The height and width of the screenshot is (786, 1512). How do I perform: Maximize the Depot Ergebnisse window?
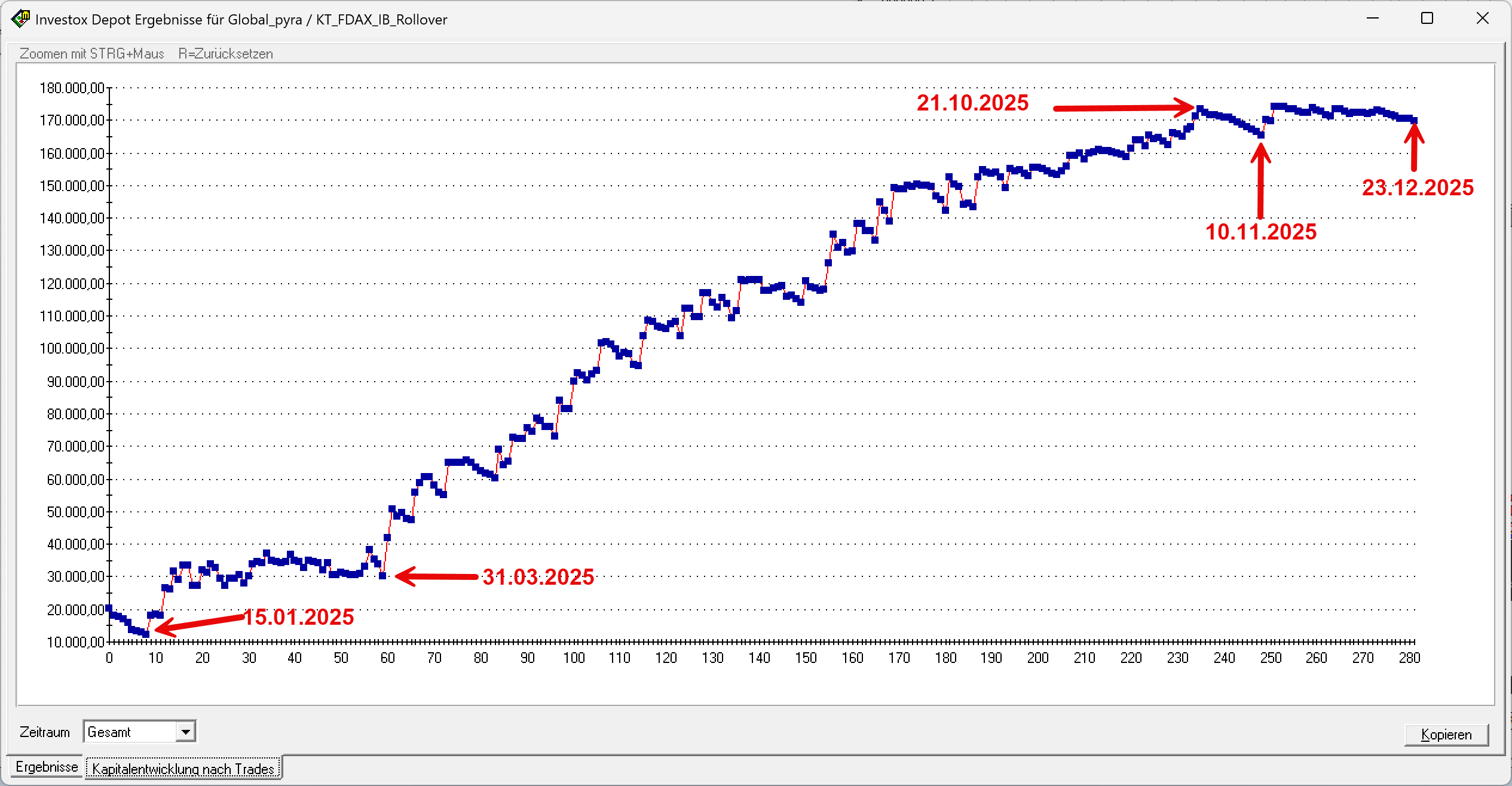(x=1427, y=19)
